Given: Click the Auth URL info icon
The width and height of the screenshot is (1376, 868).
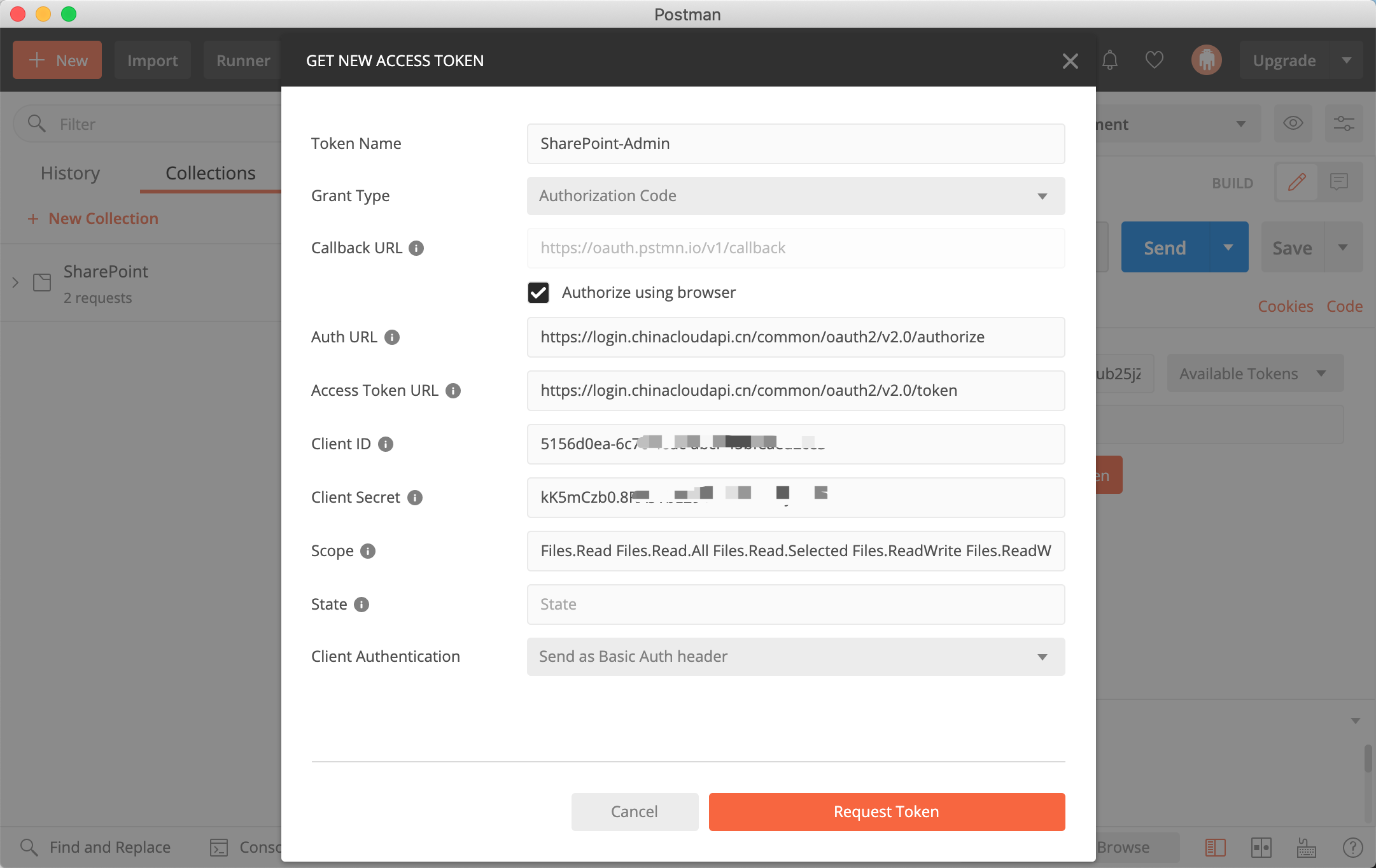Looking at the screenshot, I should (392, 337).
